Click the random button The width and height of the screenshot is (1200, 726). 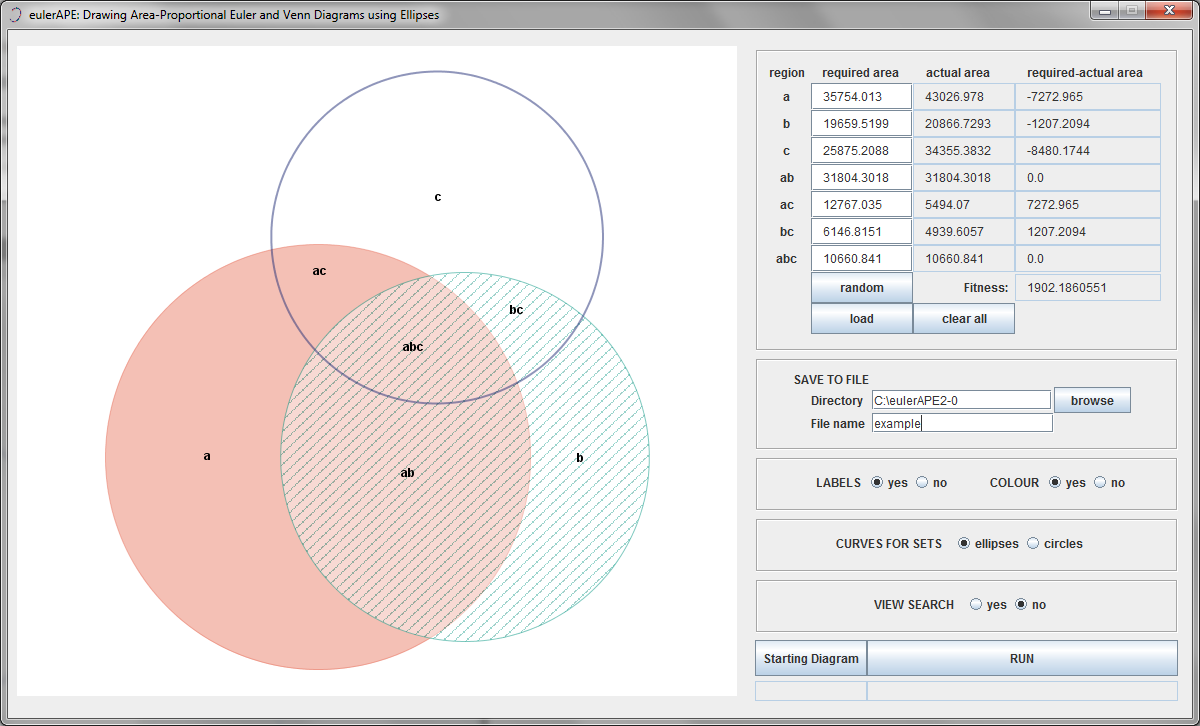tap(862, 288)
